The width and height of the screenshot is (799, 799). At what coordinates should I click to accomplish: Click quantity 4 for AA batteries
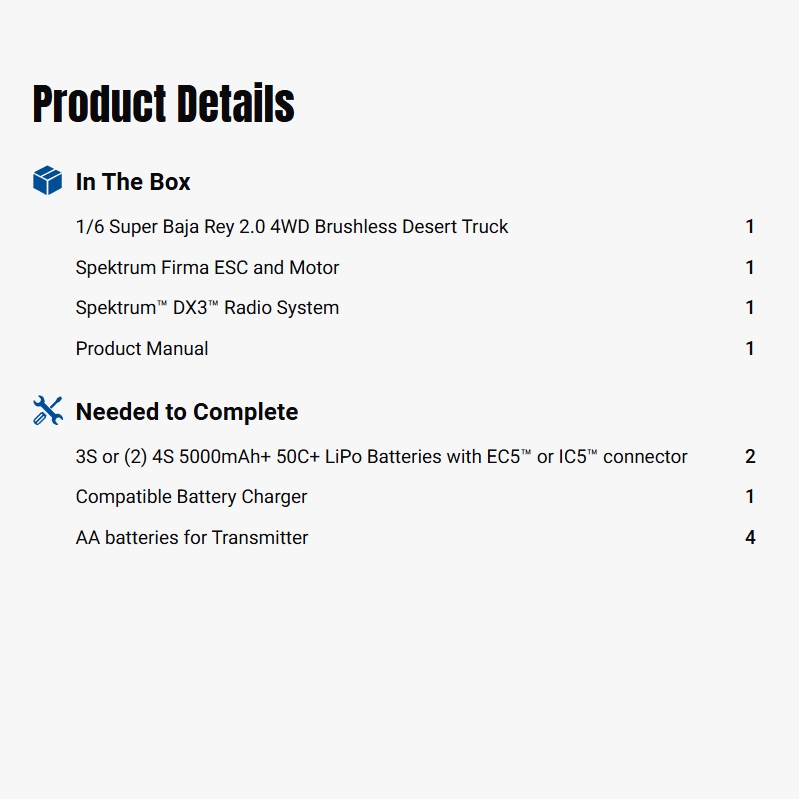750,538
